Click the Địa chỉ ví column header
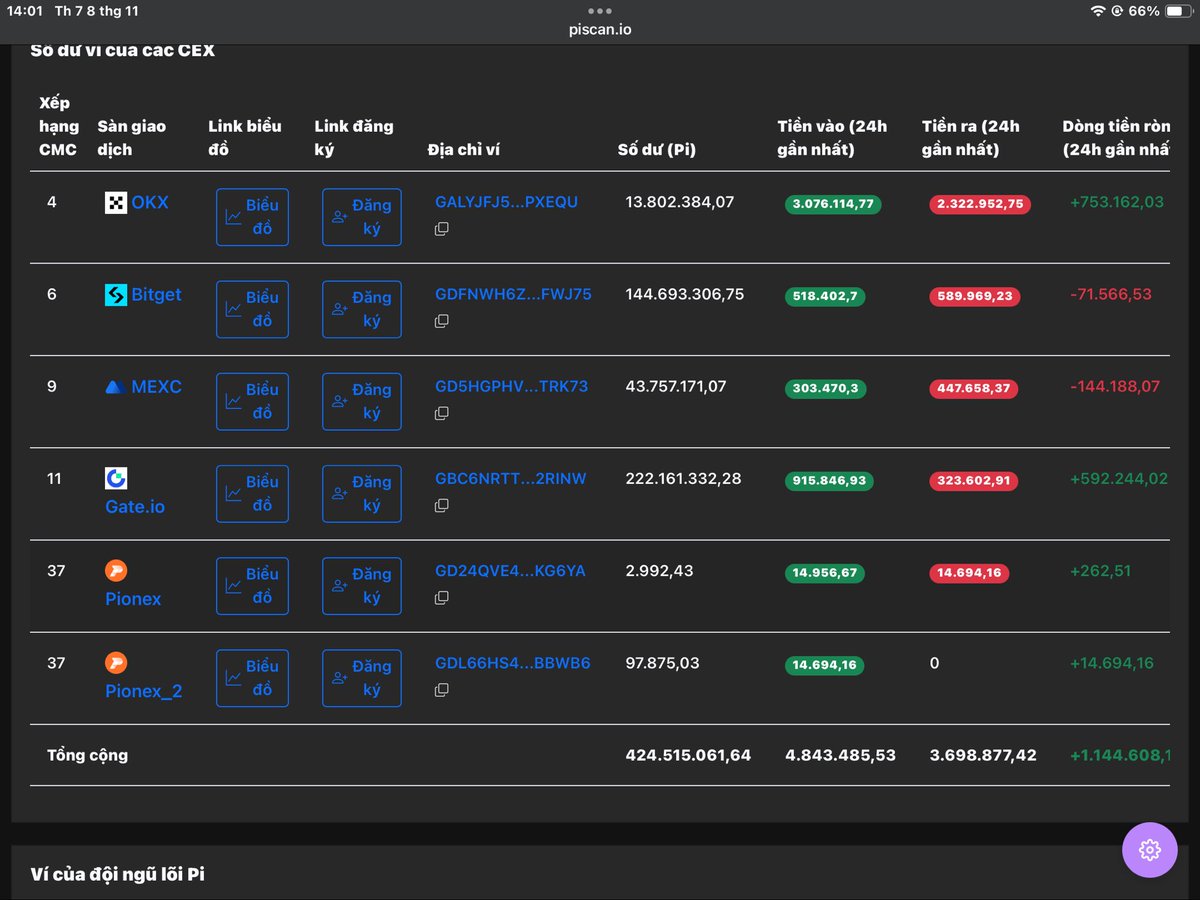 [x=463, y=150]
